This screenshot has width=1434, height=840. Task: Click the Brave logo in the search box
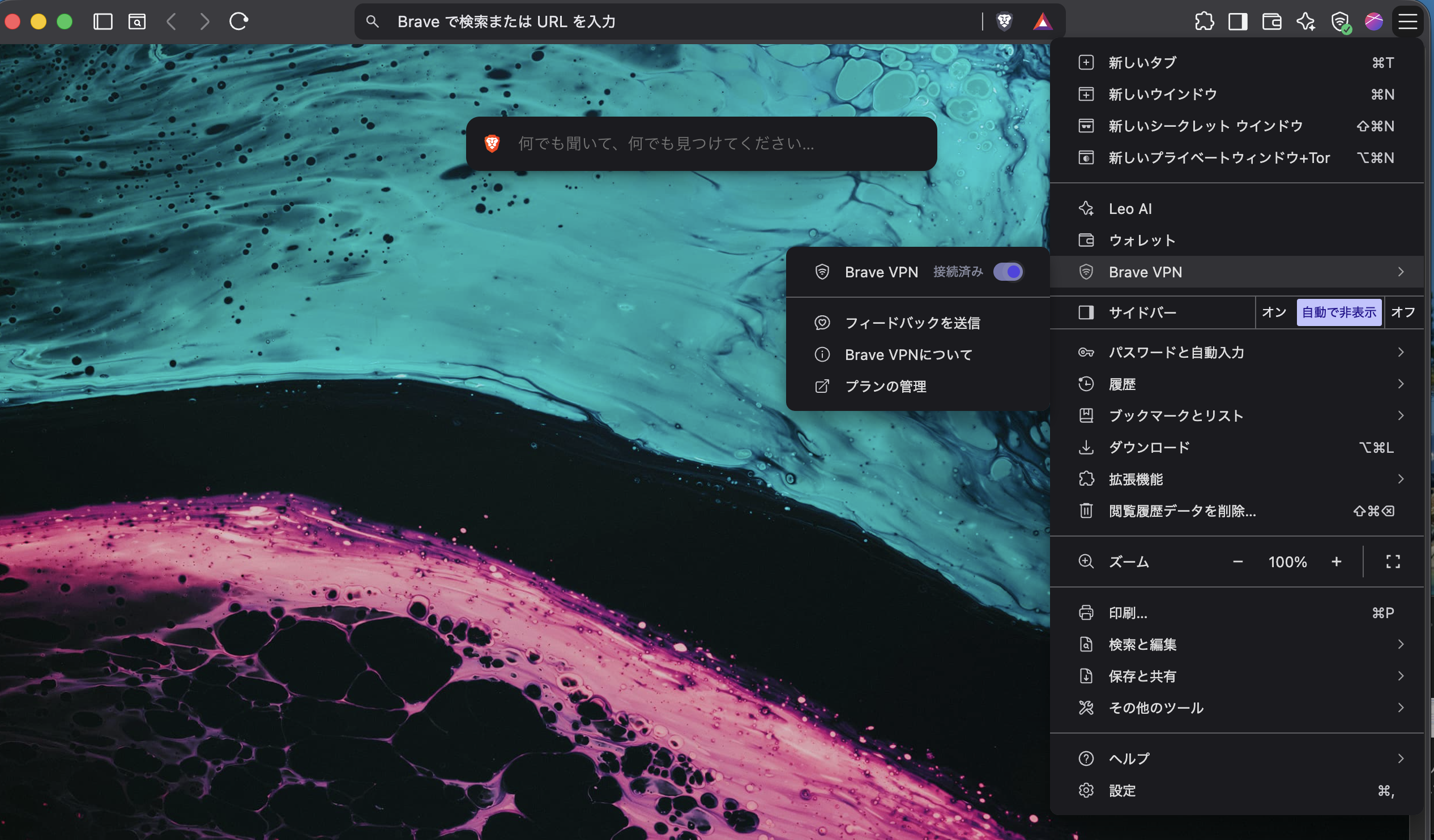492,143
